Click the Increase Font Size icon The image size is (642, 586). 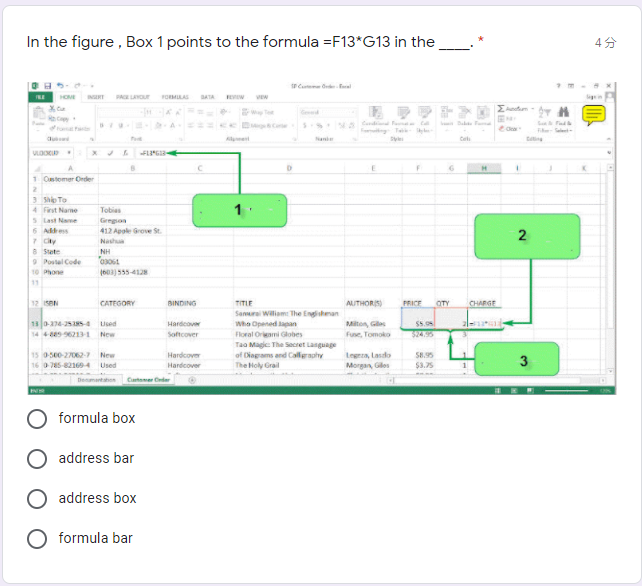pos(168,112)
